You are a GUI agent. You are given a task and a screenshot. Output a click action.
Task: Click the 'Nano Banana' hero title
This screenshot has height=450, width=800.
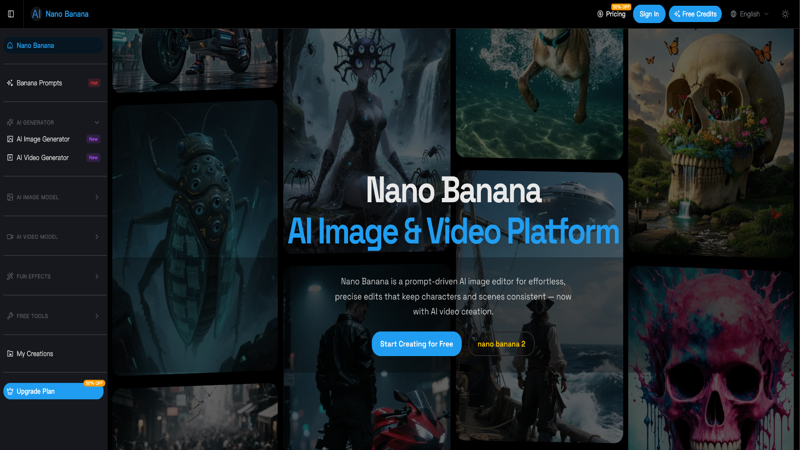(x=453, y=190)
